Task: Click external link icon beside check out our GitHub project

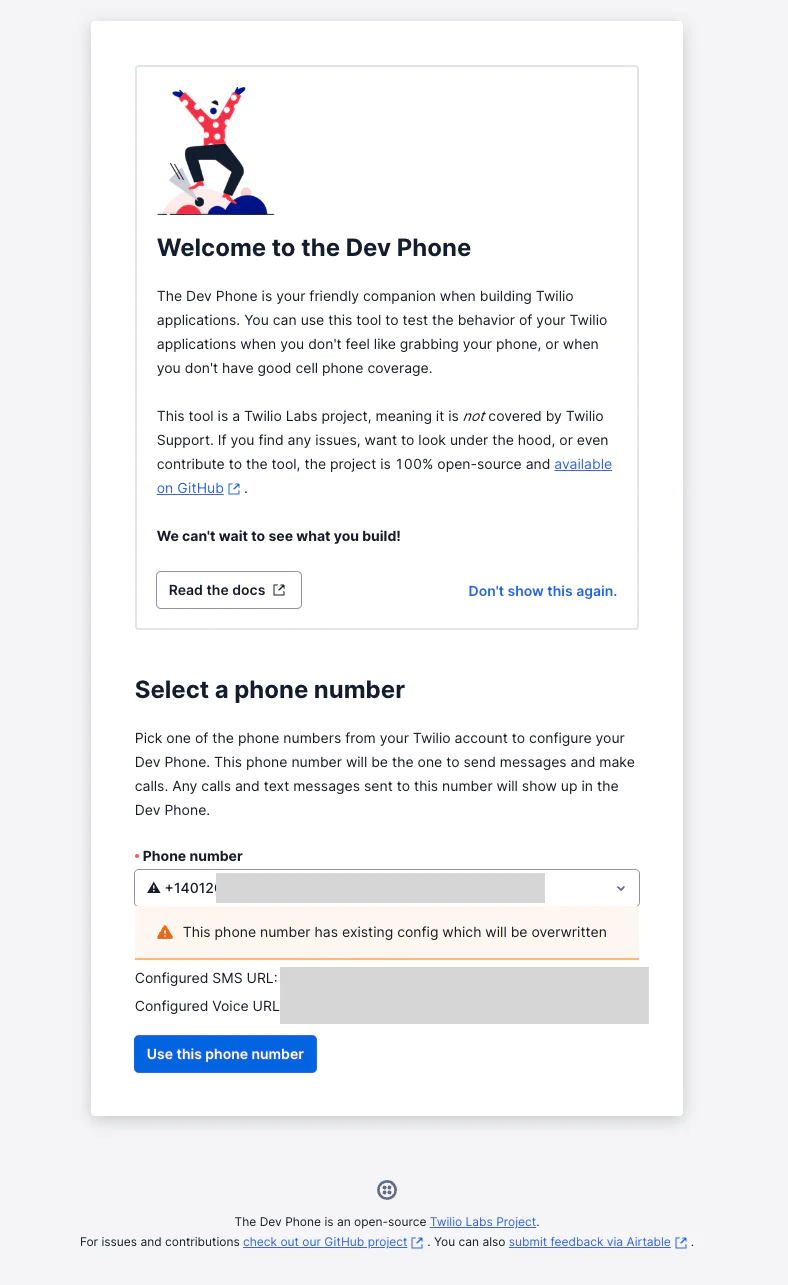Action: pyautogui.click(x=417, y=1242)
